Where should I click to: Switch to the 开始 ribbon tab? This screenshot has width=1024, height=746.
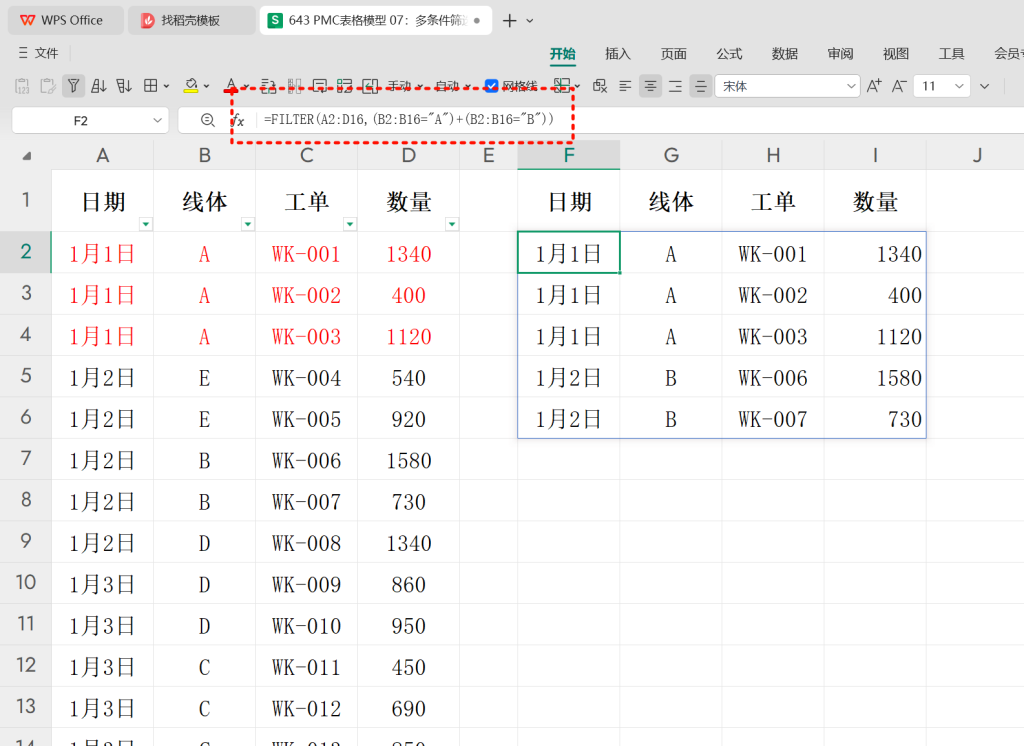point(562,54)
